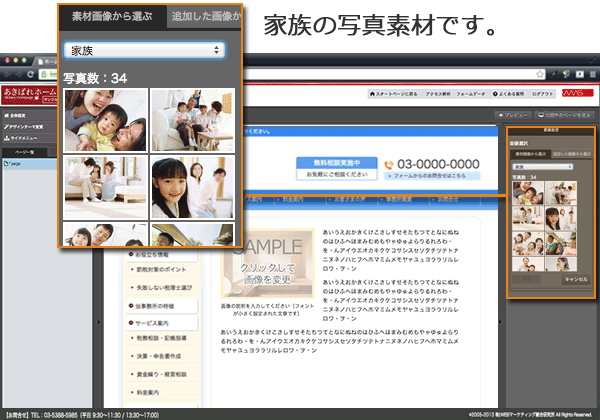The height and width of the screenshot is (420, 600).
Task: Switch to the 素材画像から選ぶ tab
Action: click(107, 17)
